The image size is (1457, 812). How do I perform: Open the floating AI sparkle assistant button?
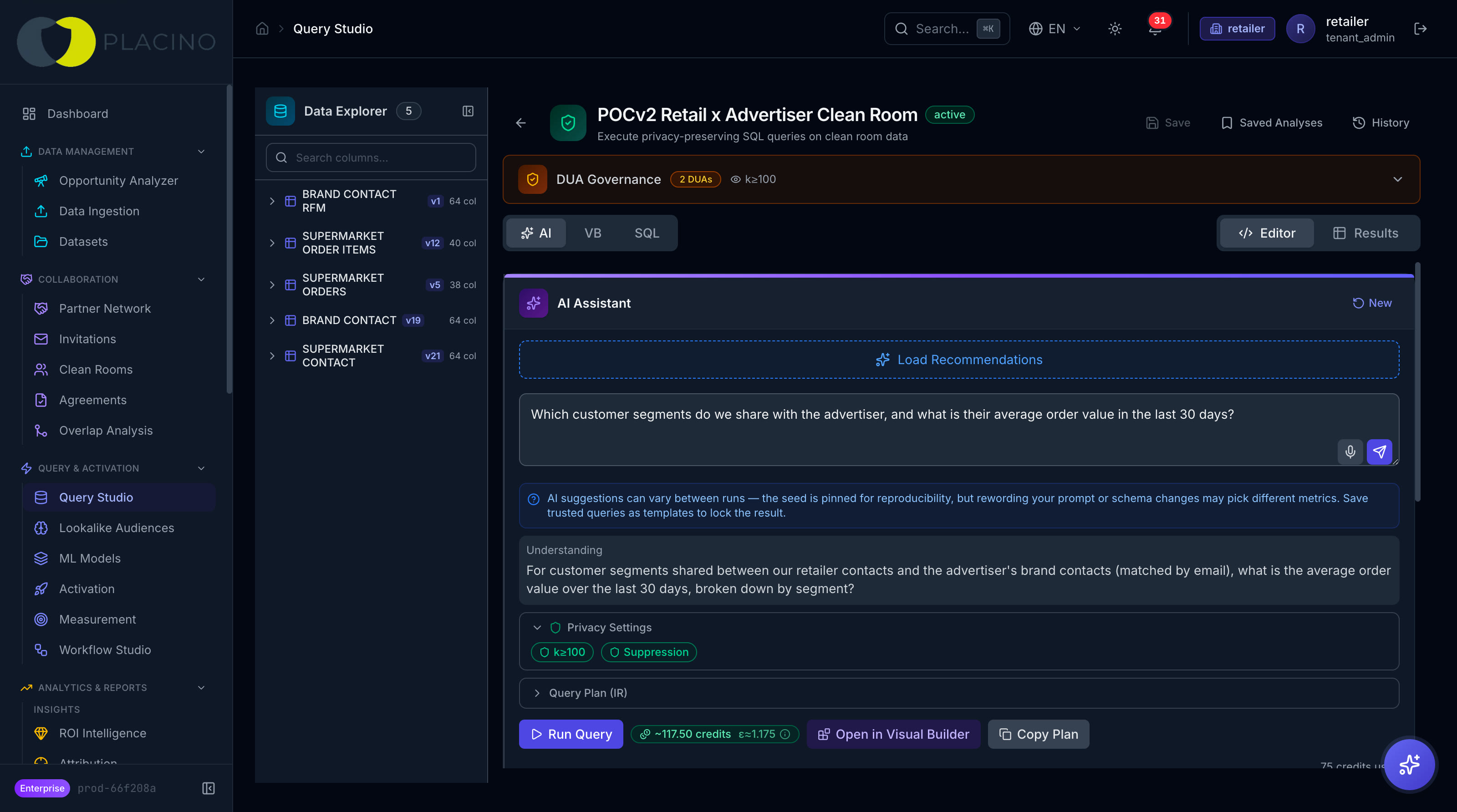pos(1409,765)
